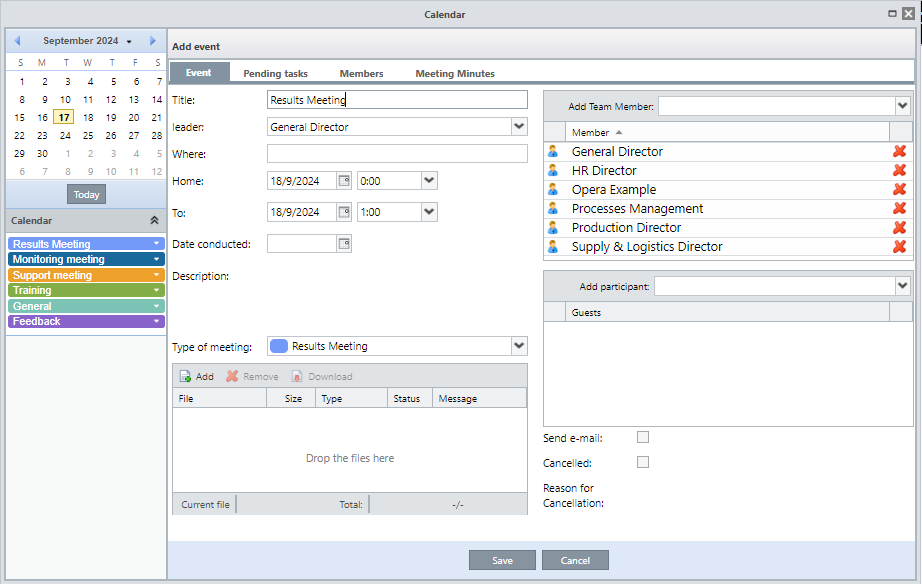
Task: Switch to the Event tab
Action: [x=199, y=72]
